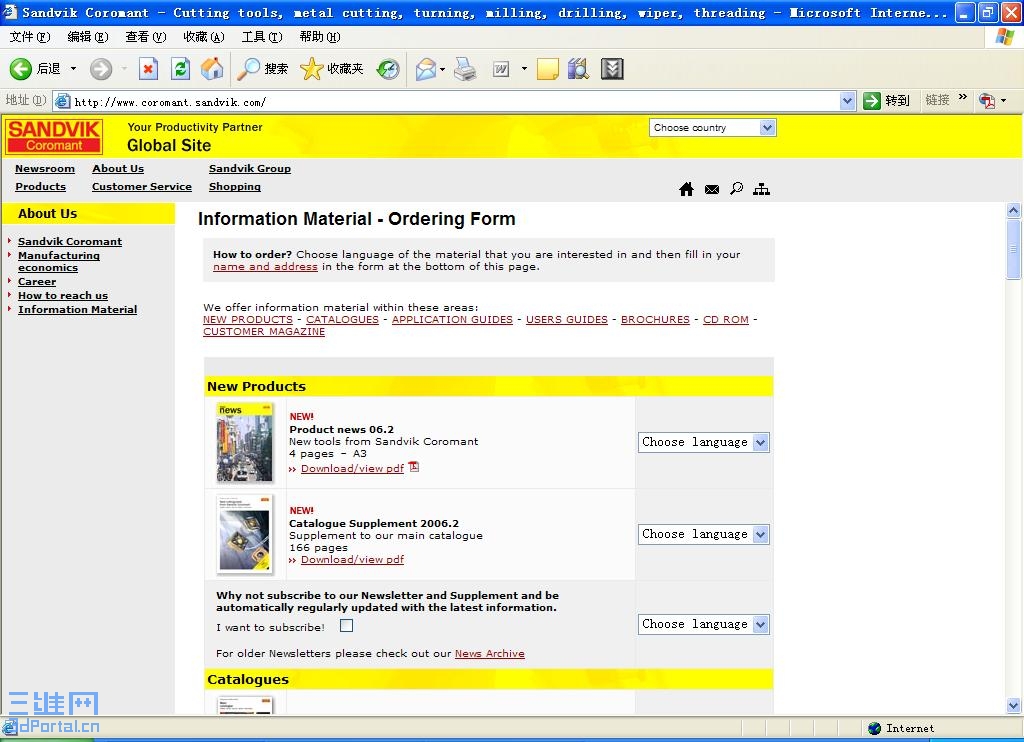Expand the Mail button dropdown arrow
Viewport: 1024px width, 742px height.
(443, 69)
